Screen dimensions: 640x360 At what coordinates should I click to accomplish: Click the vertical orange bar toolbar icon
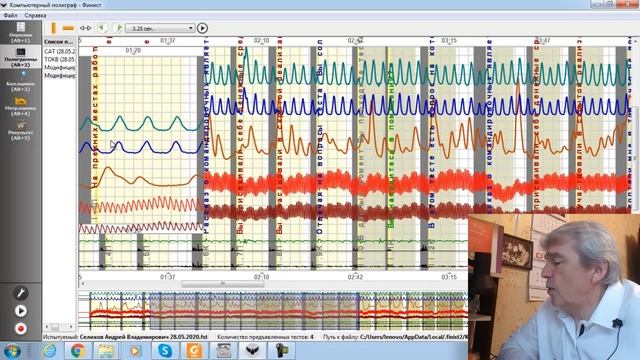[x=53, y=28]
